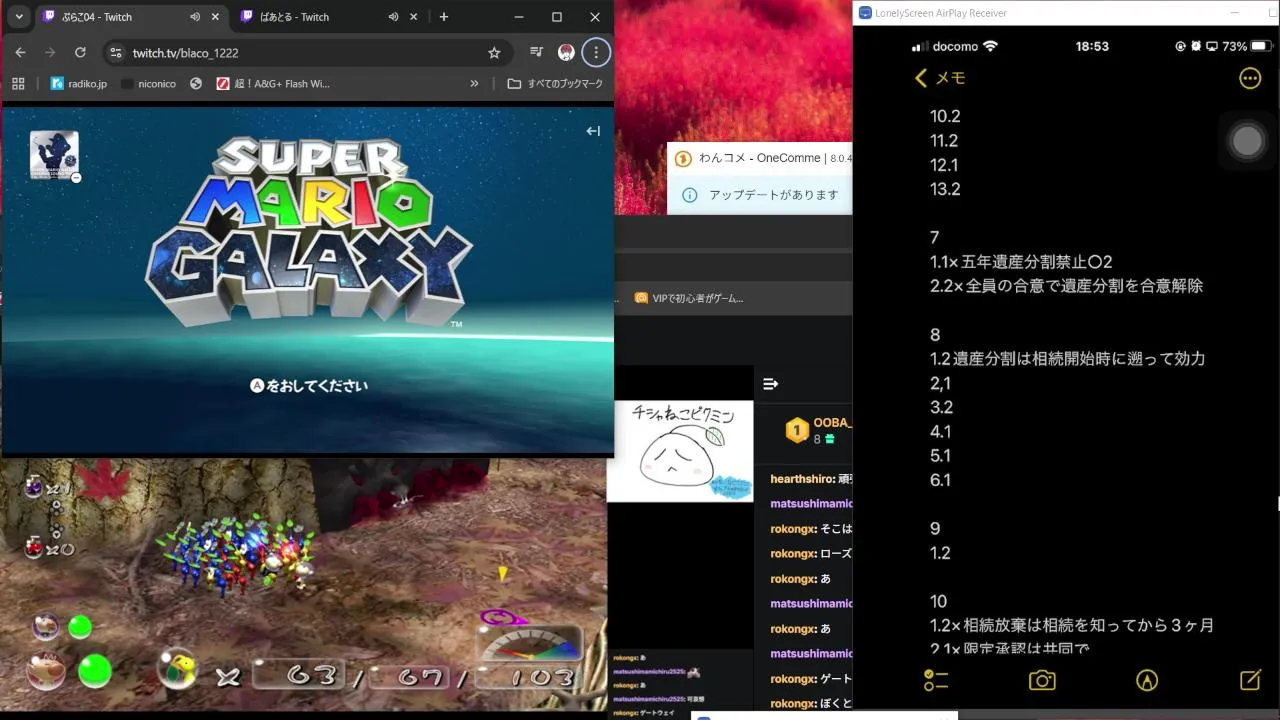Open the 超!A&G+ Flash bookmark

273,84
